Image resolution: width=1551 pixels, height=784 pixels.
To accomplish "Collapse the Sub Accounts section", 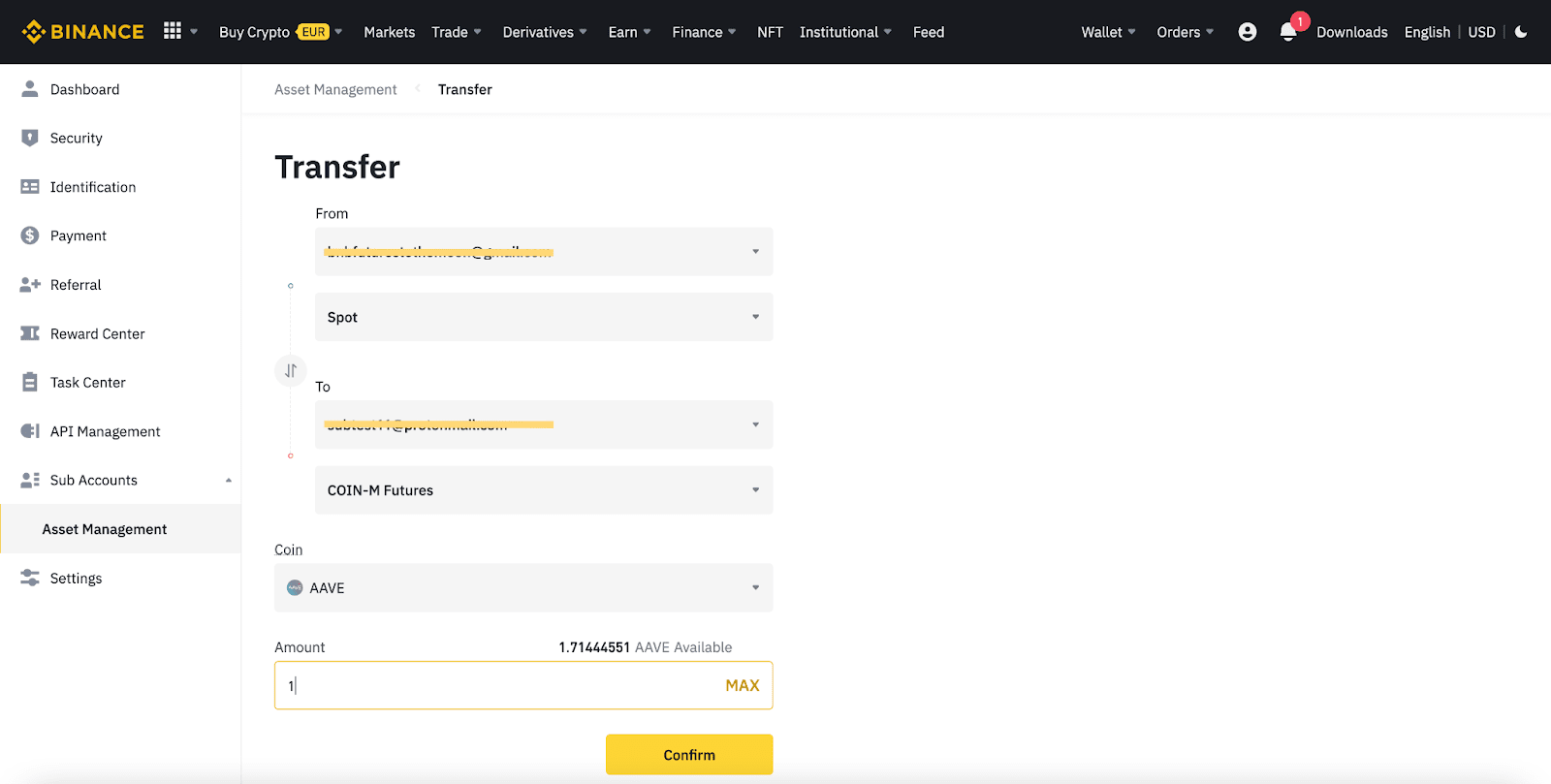I will pyautogui.click(x=229, y=480).
